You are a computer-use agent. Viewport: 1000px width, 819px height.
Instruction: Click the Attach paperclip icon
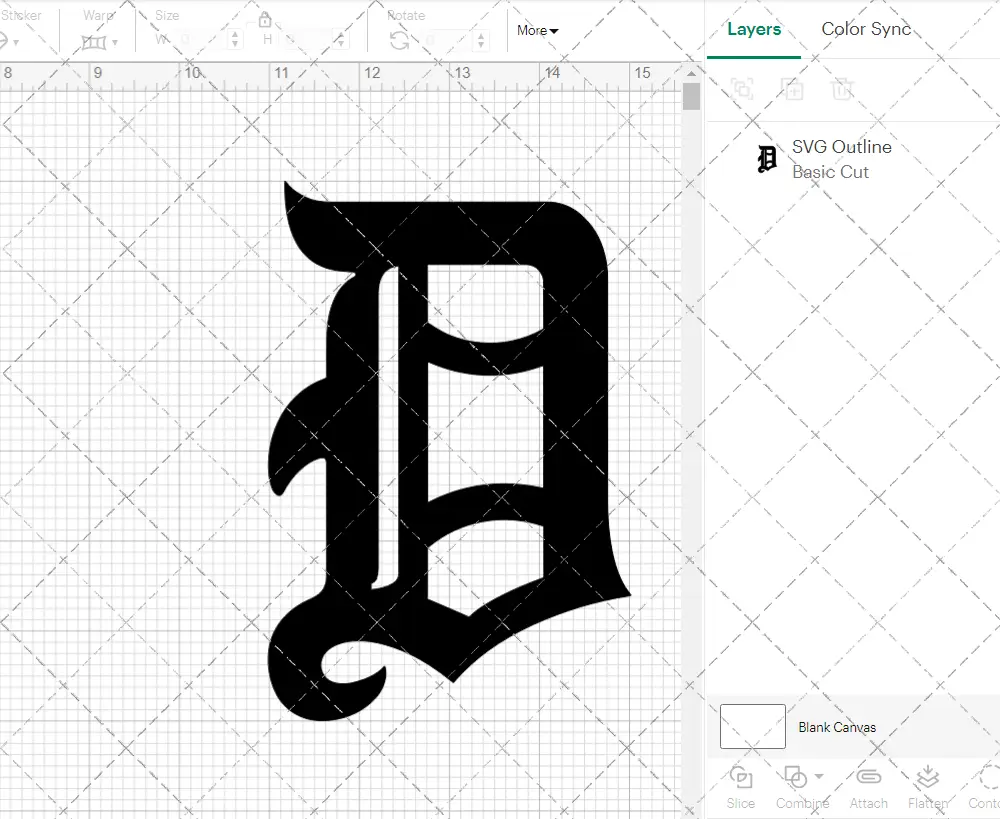869,778
